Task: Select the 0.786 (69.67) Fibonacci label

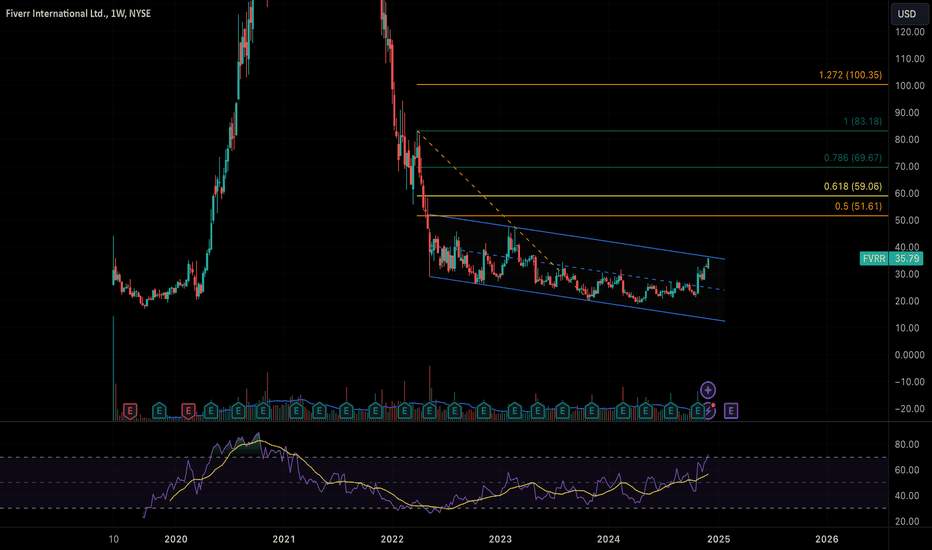Action: point(852,158)
